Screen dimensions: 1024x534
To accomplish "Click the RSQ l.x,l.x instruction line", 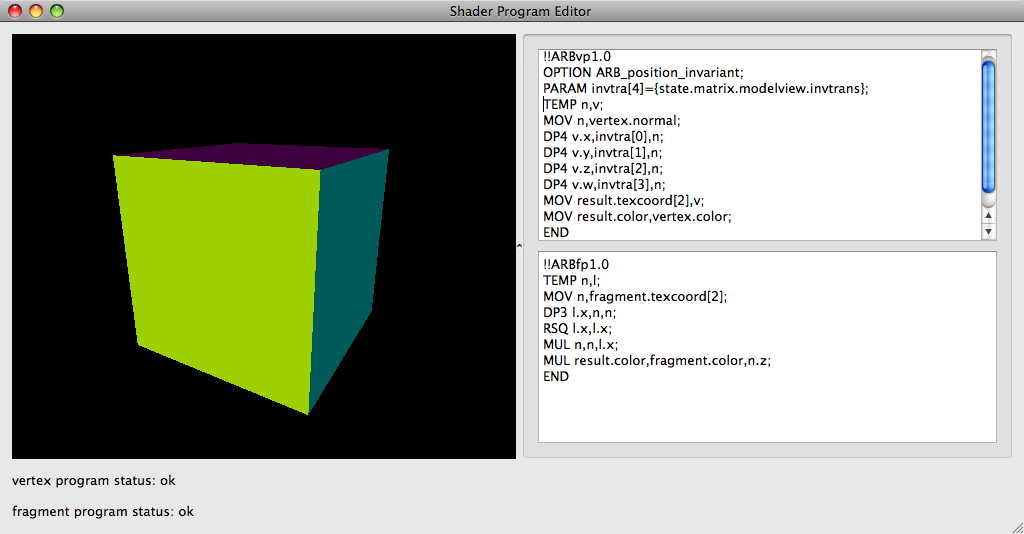I will click(577, 328).
